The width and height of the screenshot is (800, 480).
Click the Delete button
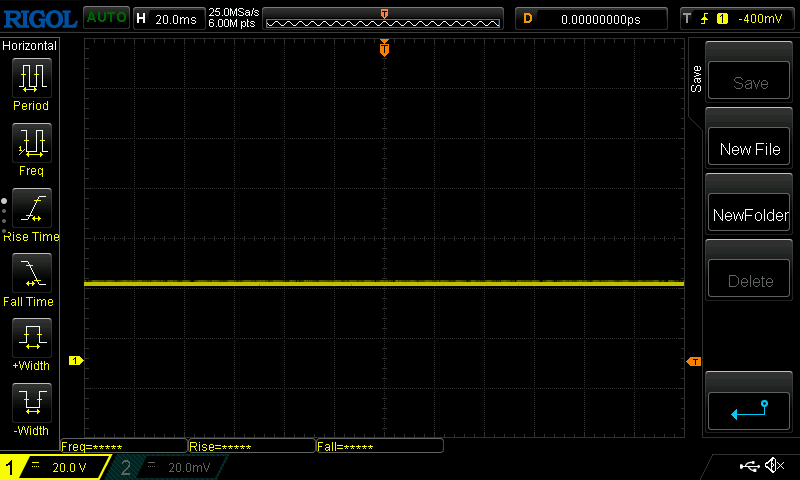pyautogui.click(x=749, y=278)
